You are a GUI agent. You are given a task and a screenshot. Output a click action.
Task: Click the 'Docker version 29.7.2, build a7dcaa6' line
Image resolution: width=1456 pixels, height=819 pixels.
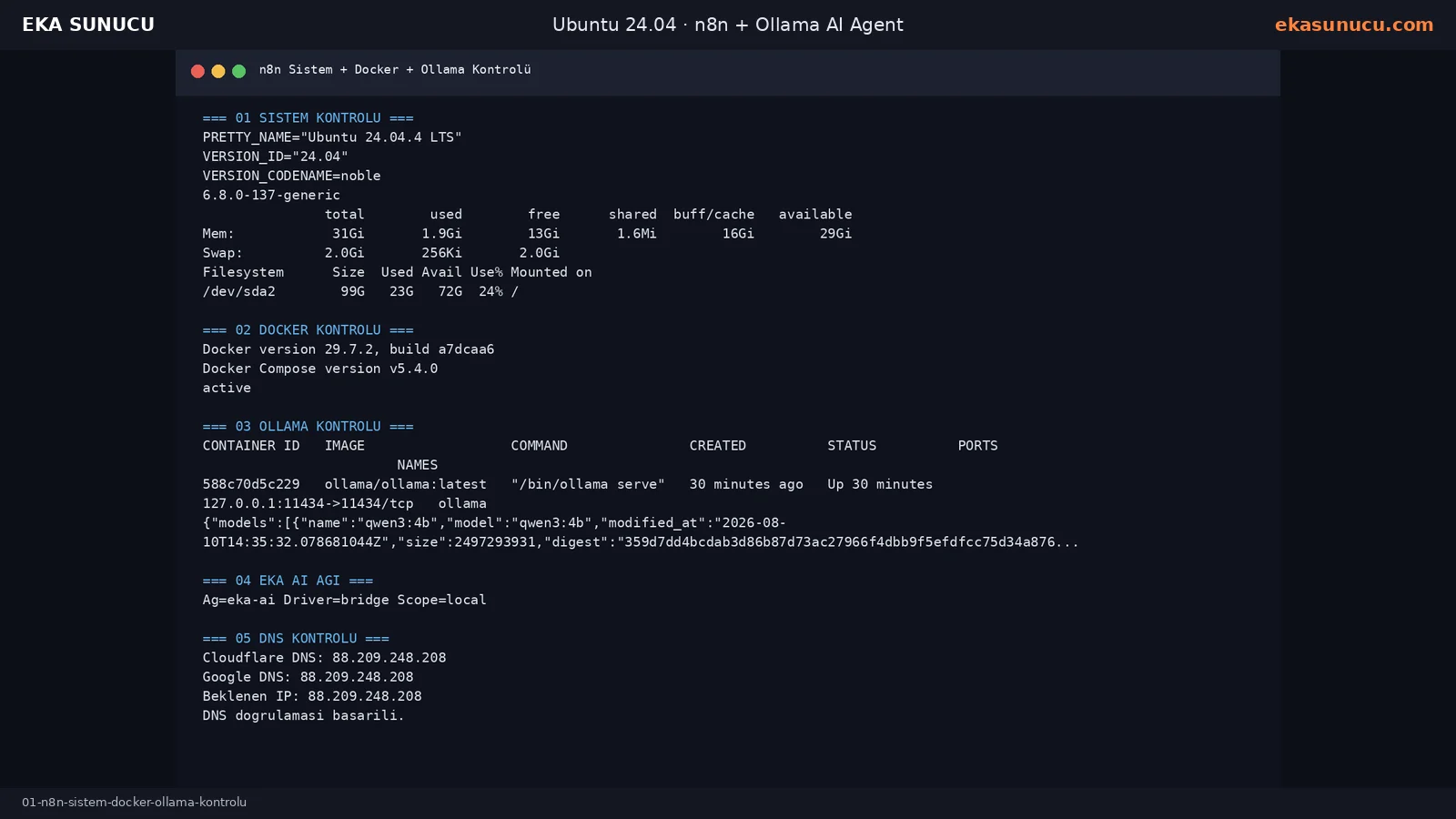coord(349,349)
